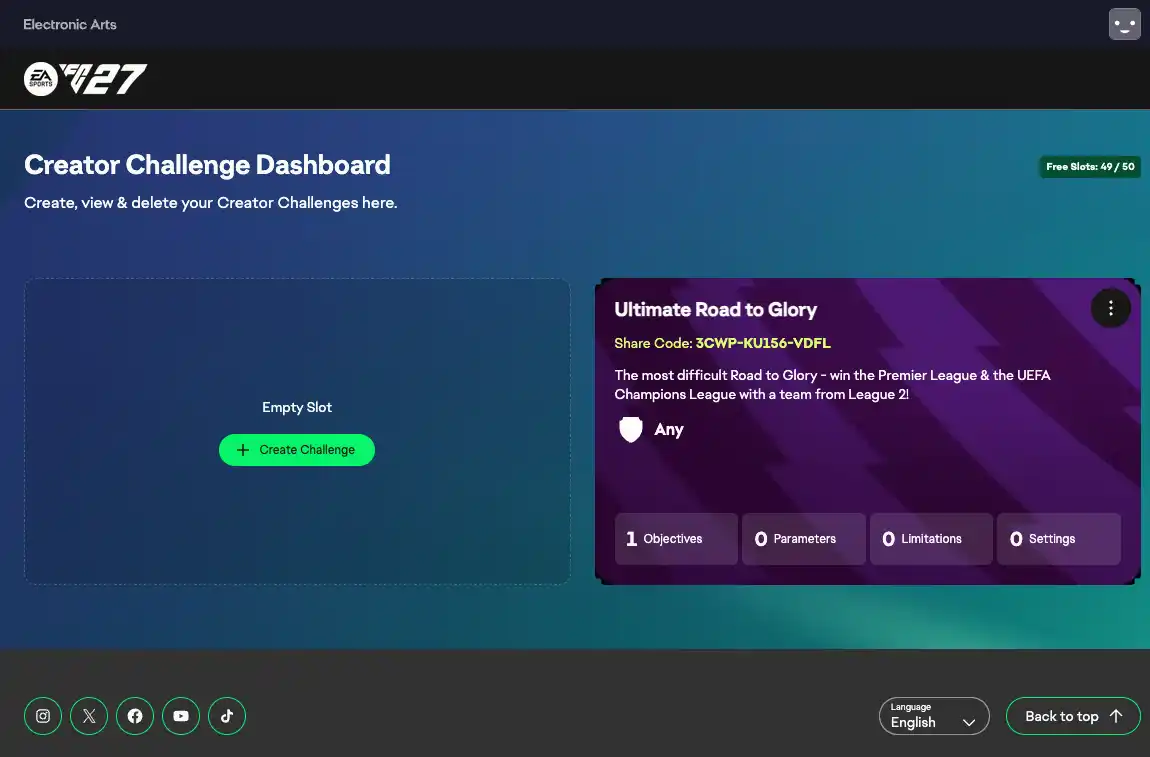View the 1 Objectives tile
This screenshot has width=1150, height=757.
[676, 539]
